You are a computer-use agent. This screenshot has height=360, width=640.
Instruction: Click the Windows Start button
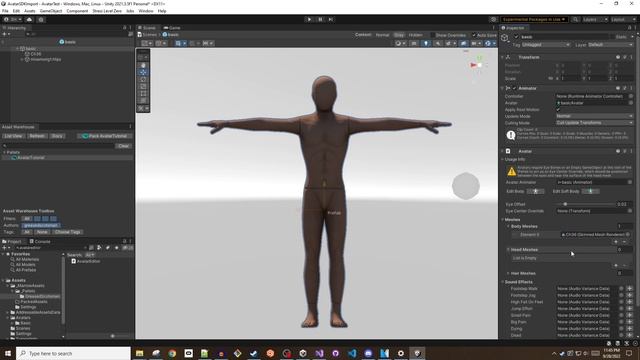tap(8, 353)
